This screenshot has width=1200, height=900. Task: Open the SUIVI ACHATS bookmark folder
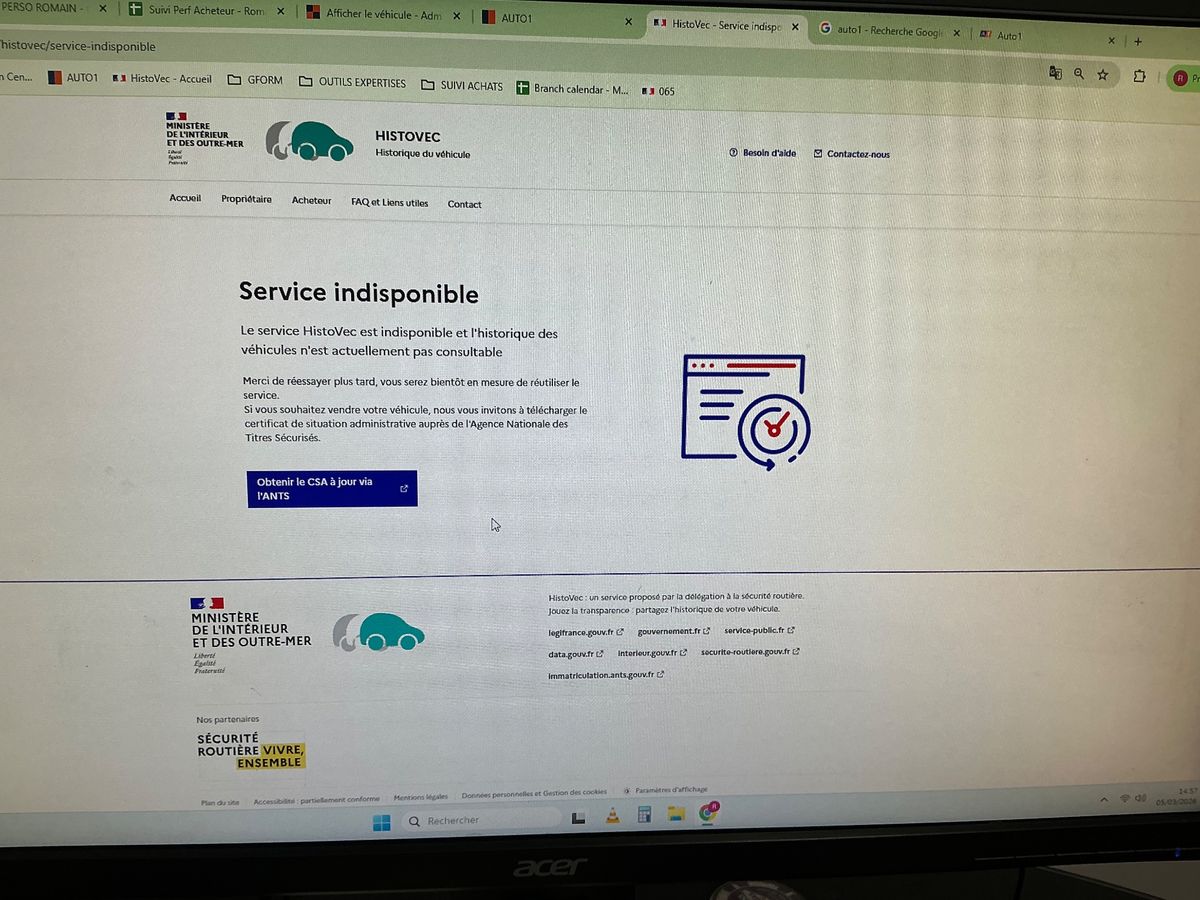click(462, 86)
